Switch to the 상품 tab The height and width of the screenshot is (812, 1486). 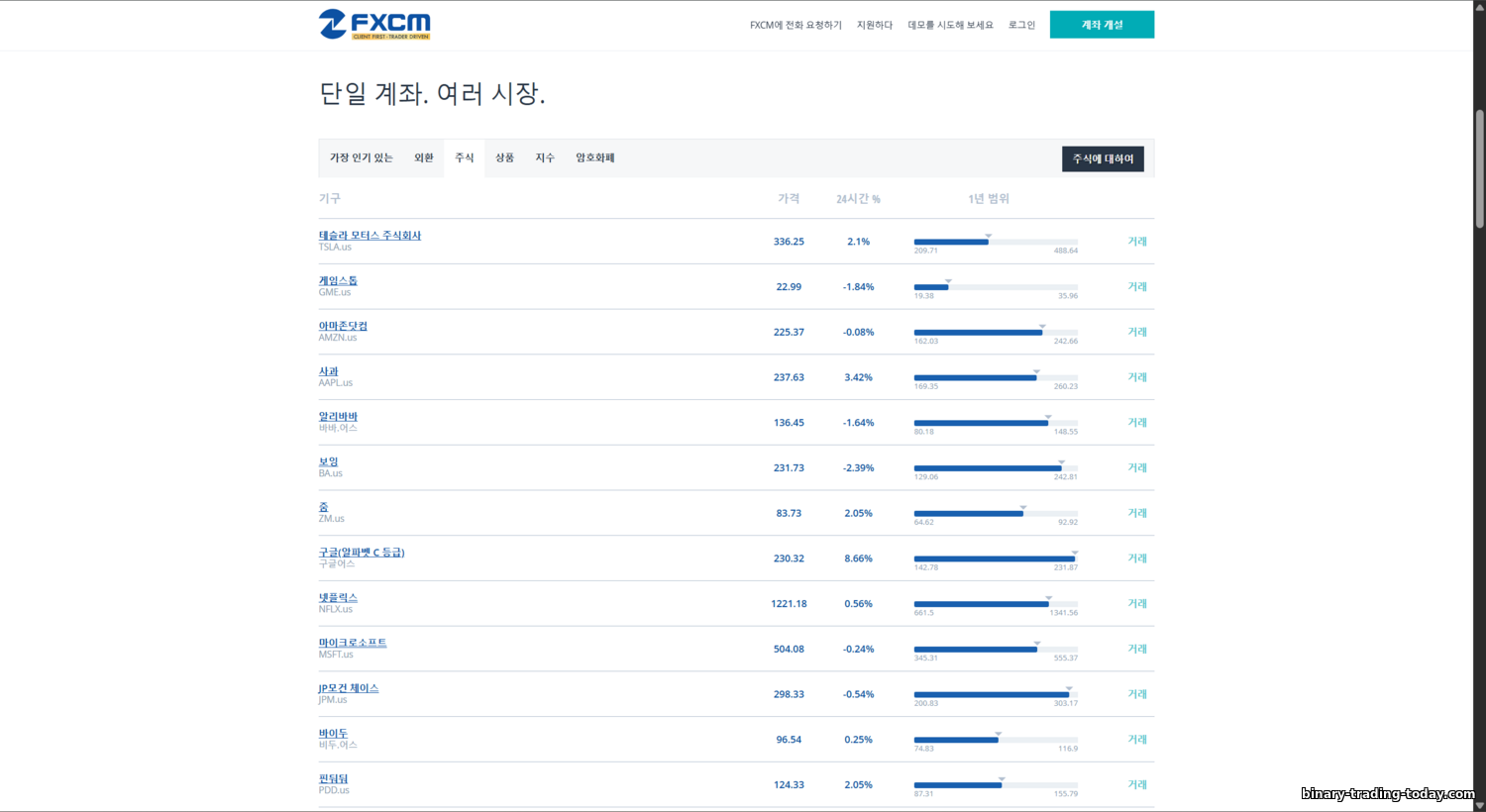click(505, 157)
